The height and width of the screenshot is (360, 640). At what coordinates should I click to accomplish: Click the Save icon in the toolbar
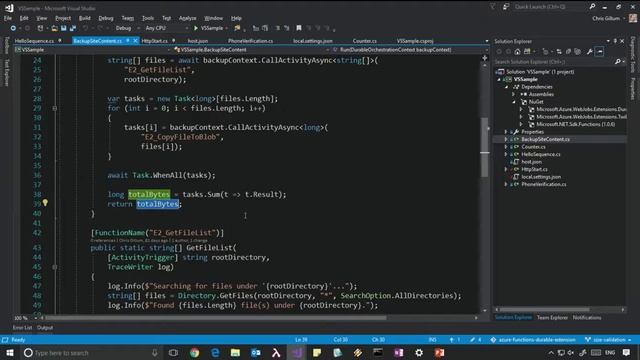click(63, 28)
